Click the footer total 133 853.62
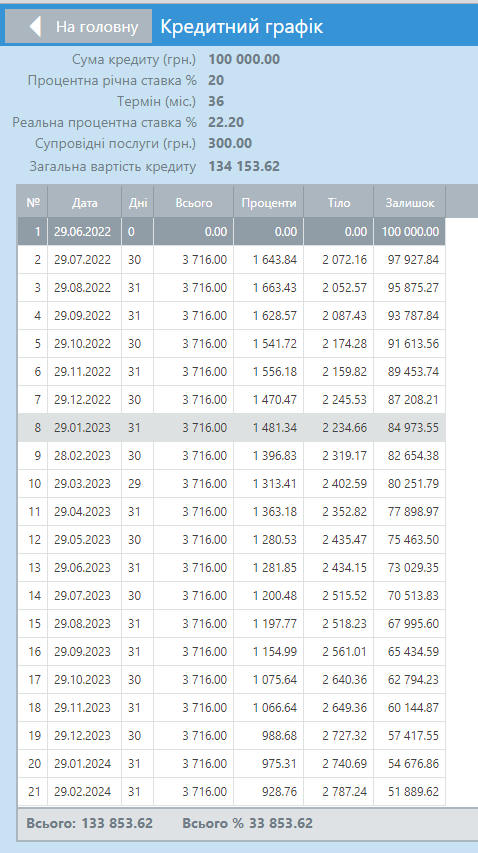 pyautogui.click(x=117, y=823)
